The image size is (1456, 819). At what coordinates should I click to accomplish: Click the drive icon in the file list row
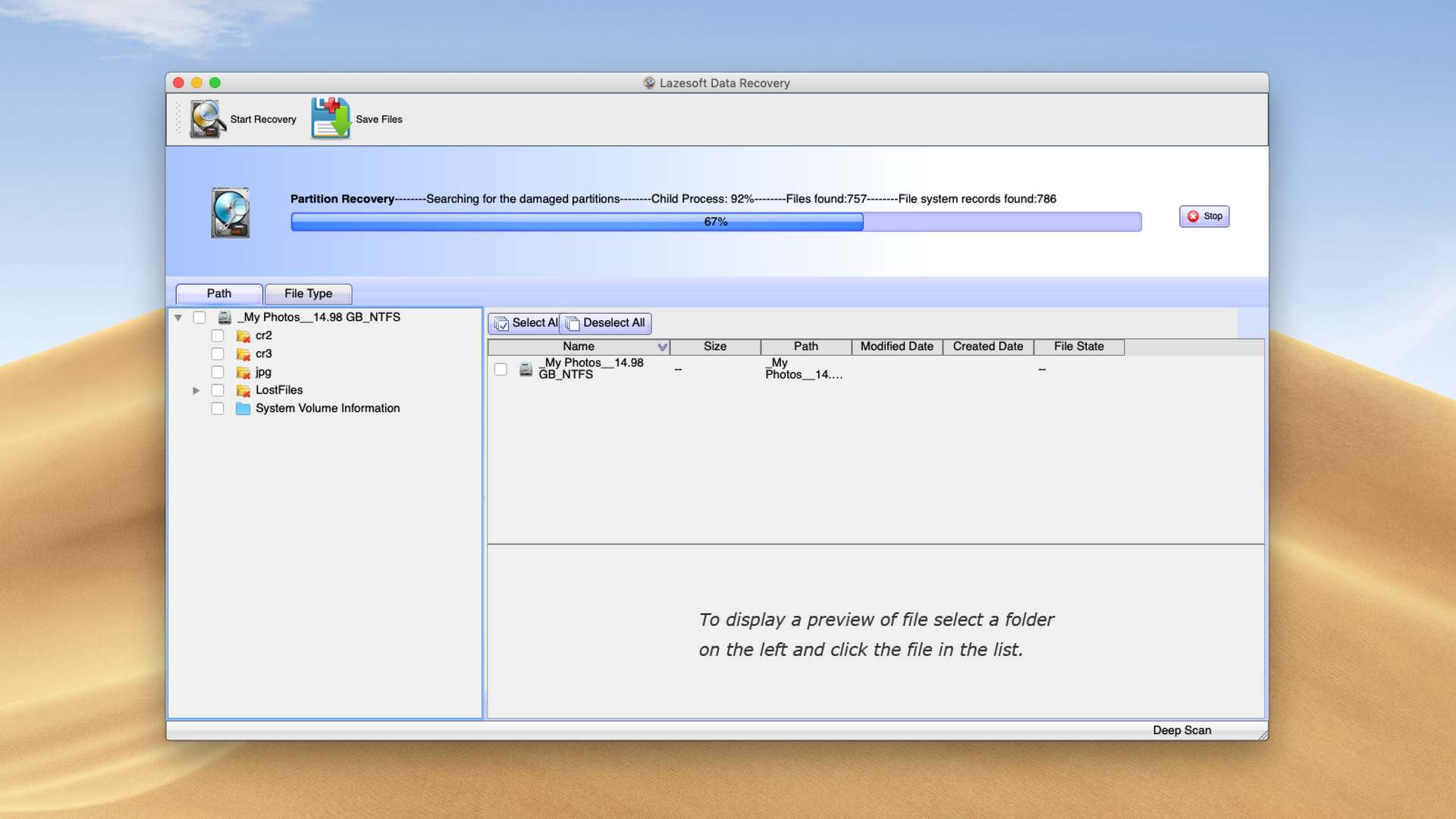[x=526, y=369]
